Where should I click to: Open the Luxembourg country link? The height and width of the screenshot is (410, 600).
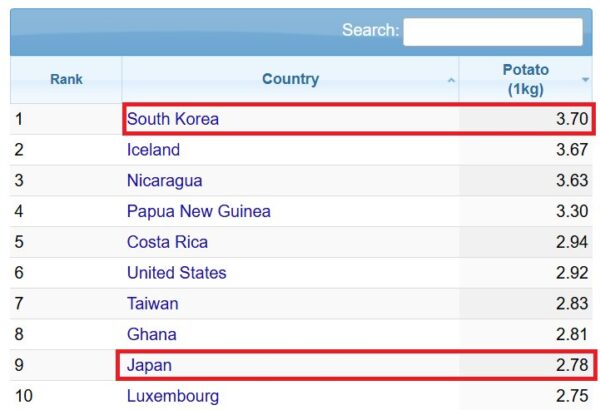(x=172, y=395)
